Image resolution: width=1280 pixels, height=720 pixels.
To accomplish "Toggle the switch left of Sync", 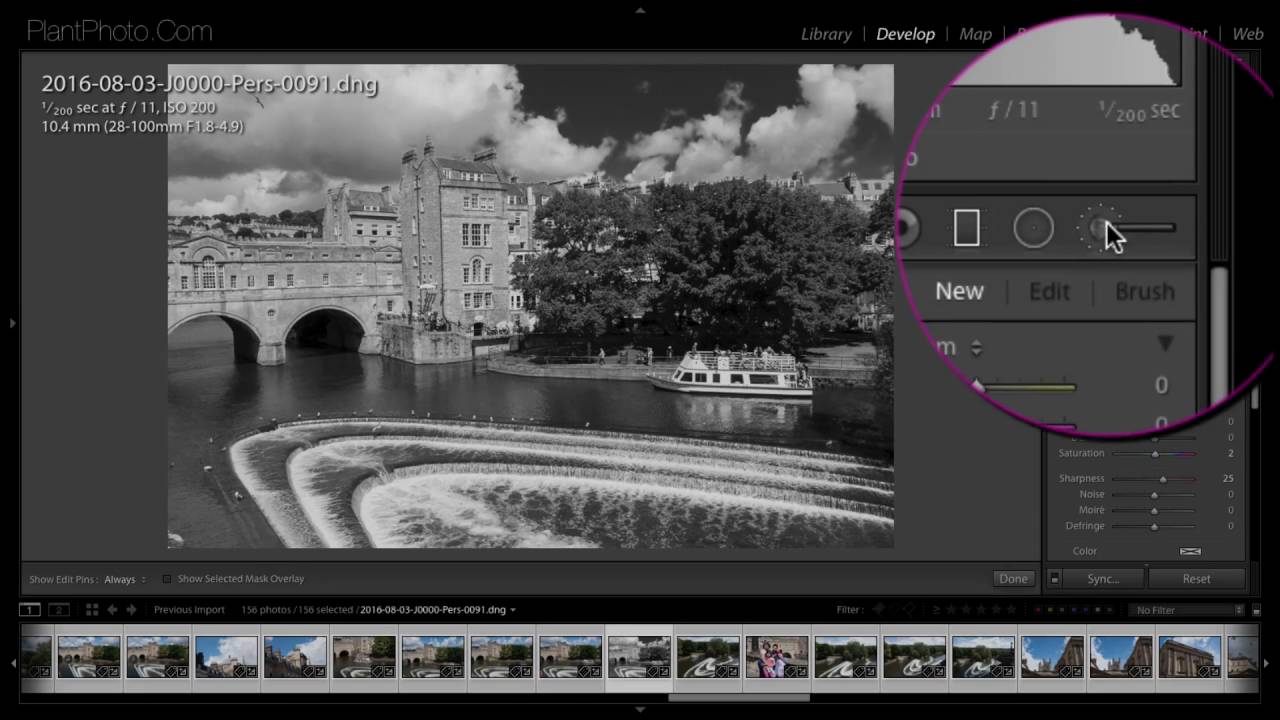I will 1054,579.
